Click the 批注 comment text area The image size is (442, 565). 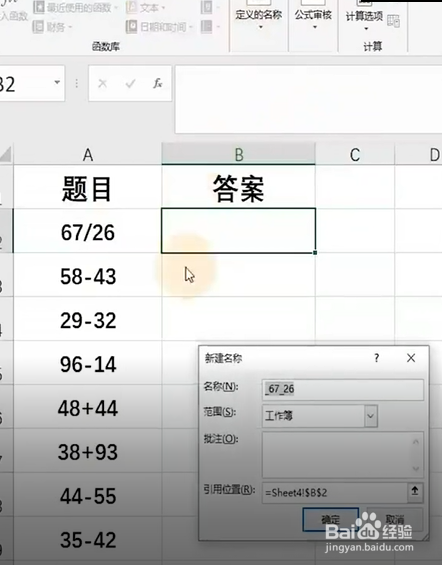[x=343, y=455]
